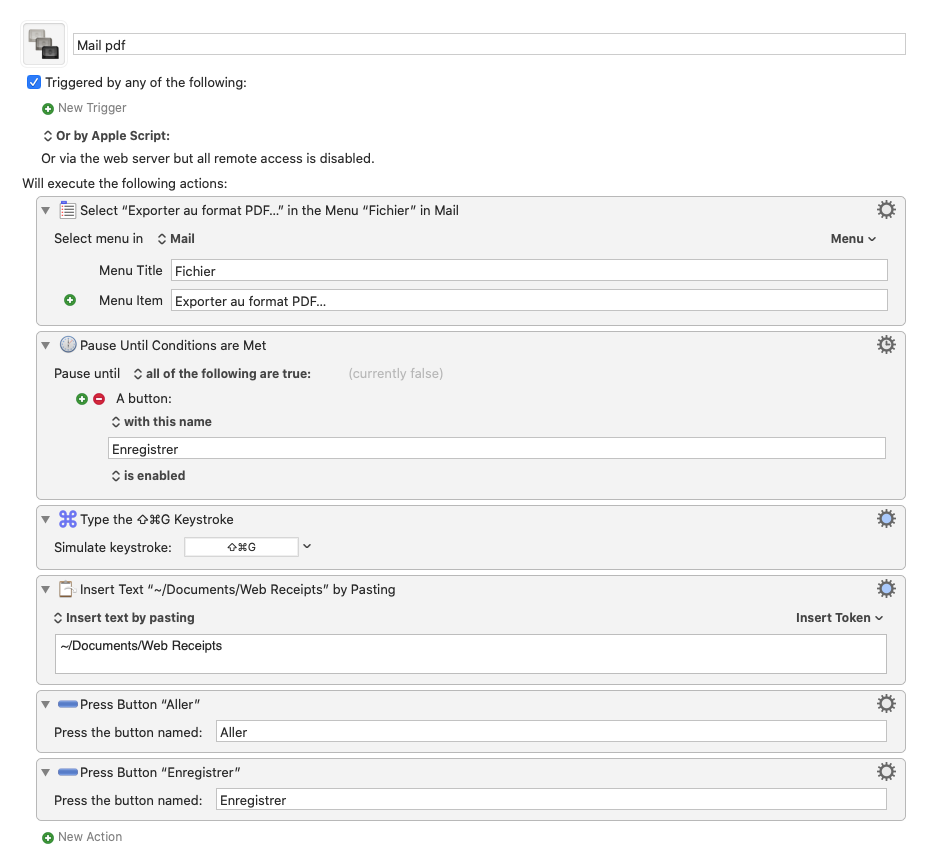926x864 pixels.
Task: Add submenu level next to Menu Item
Action: click(70, 300)
